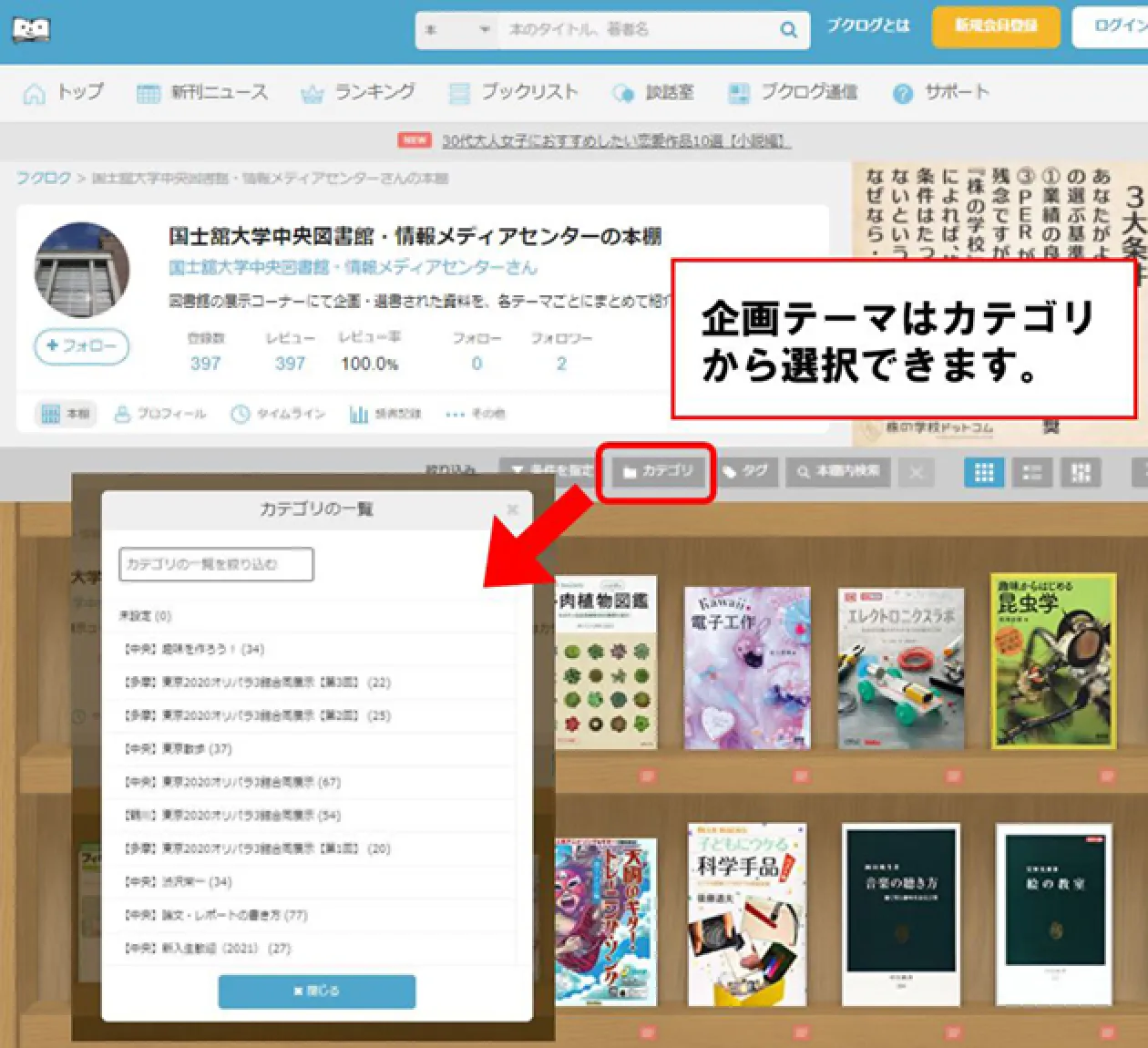1148x1048 pixels.
Task: Open the 30代大人女子 announcement link
Action: pyautogui.click(x=616, y=140)
